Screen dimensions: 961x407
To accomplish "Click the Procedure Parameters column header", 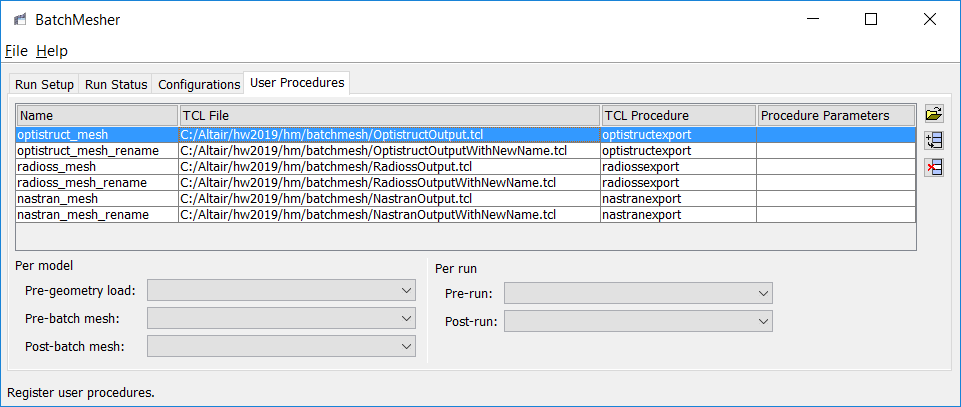I will pos(836,115).
